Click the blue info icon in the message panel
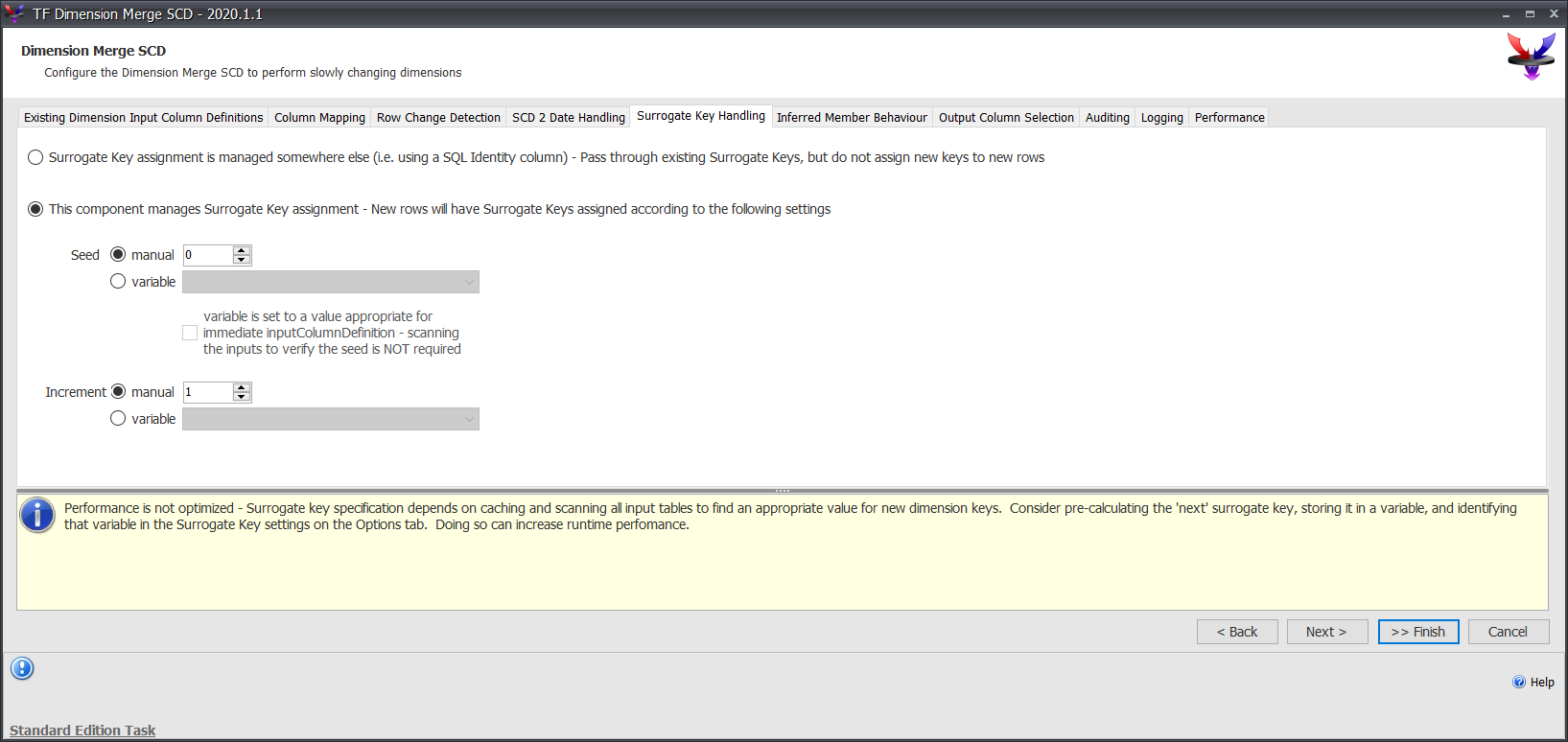 click(x=37, y=516)
